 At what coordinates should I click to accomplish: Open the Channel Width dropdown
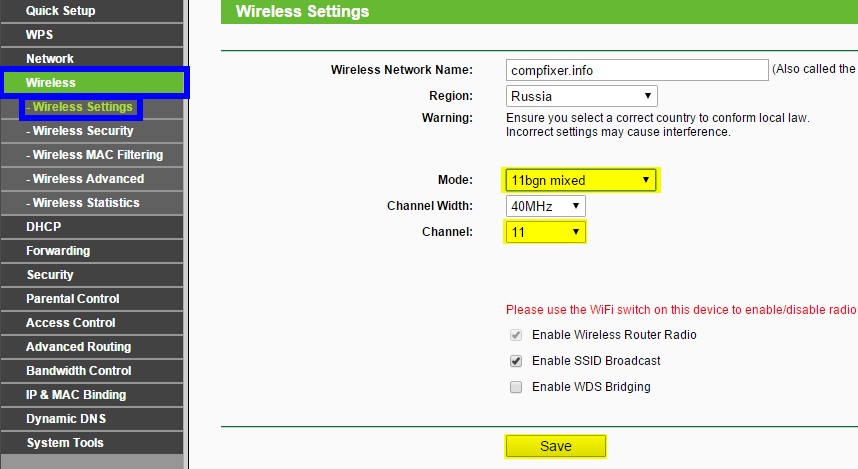[545, 206]
